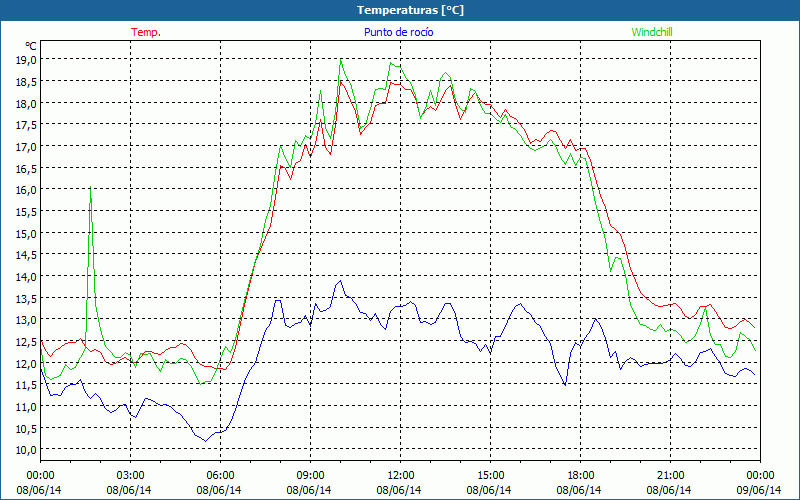Click the 11,0 y-axis value
Screen dimensions: 800x500
click(27, 407)
